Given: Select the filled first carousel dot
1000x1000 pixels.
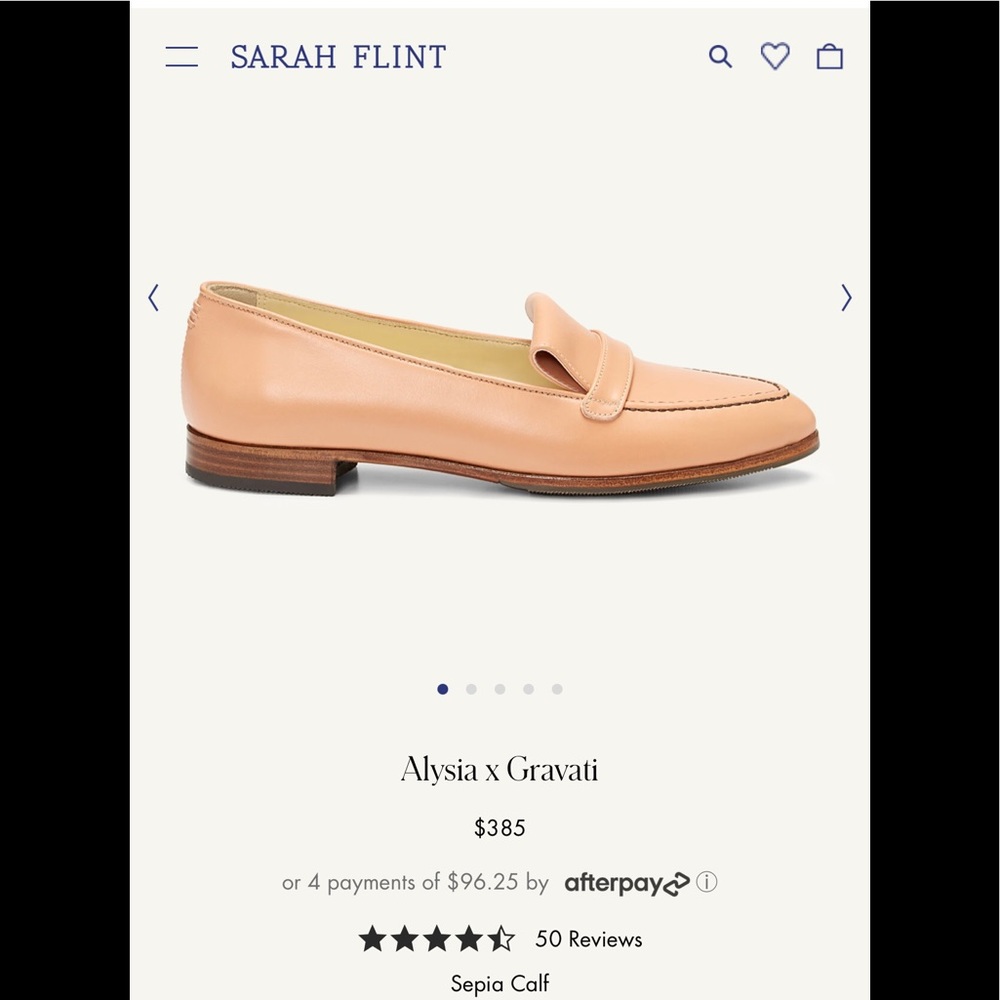Looking at the screenshot, I should (x=443, y=689).
